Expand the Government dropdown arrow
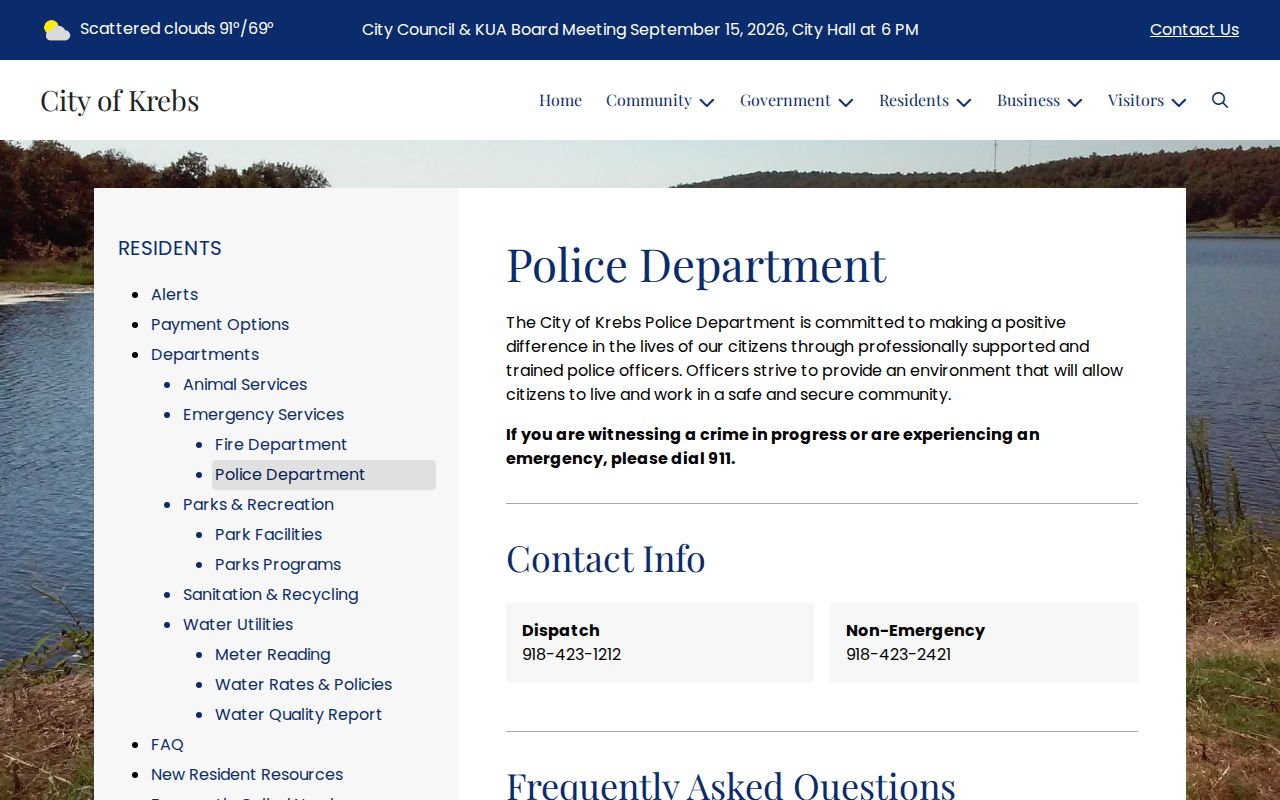This screenshot has height=800, width=1280. click(846, 102)
